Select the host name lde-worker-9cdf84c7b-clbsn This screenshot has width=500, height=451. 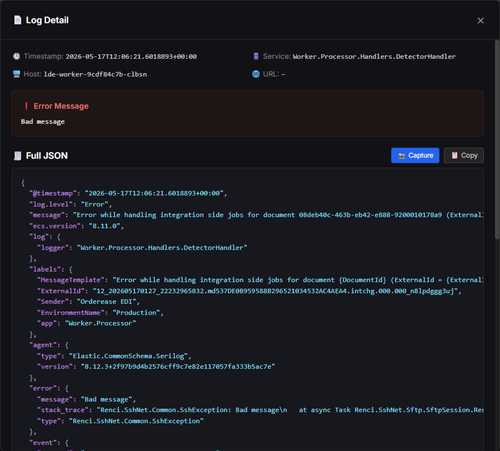(95, 74)
